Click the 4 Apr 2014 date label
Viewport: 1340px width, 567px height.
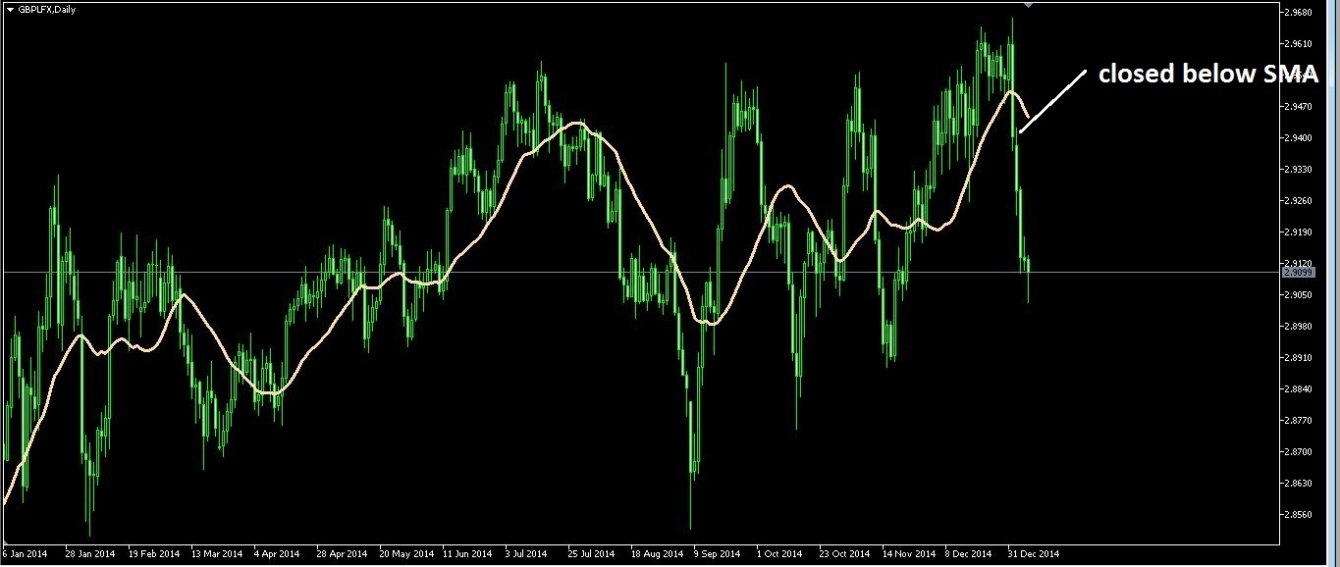277,553
